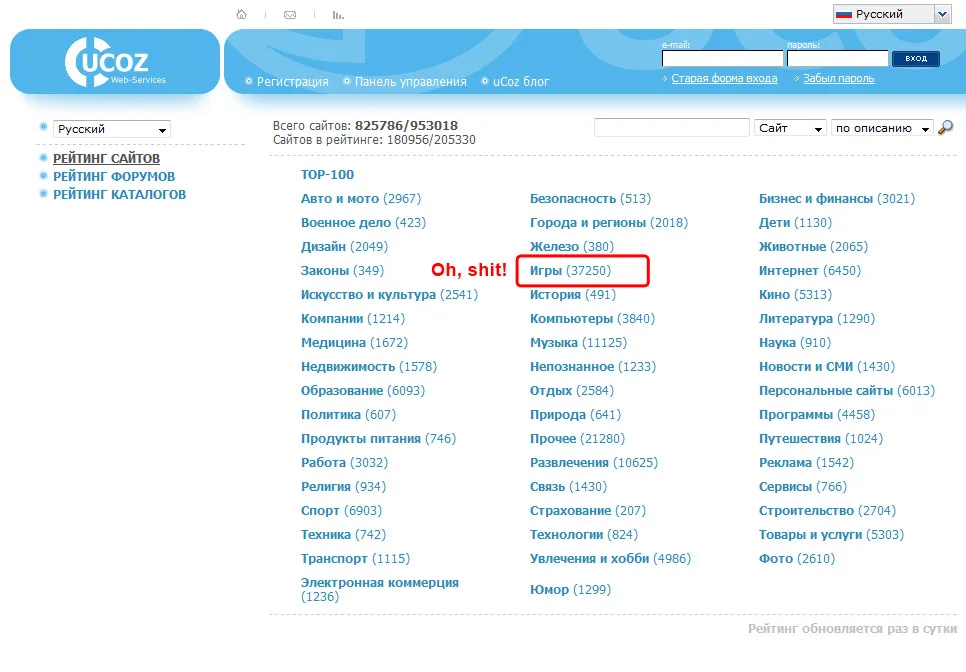Open the sidebar Русский language dropdown
The width and height of the screenshot is (966, 672).
tap(112, 129)
